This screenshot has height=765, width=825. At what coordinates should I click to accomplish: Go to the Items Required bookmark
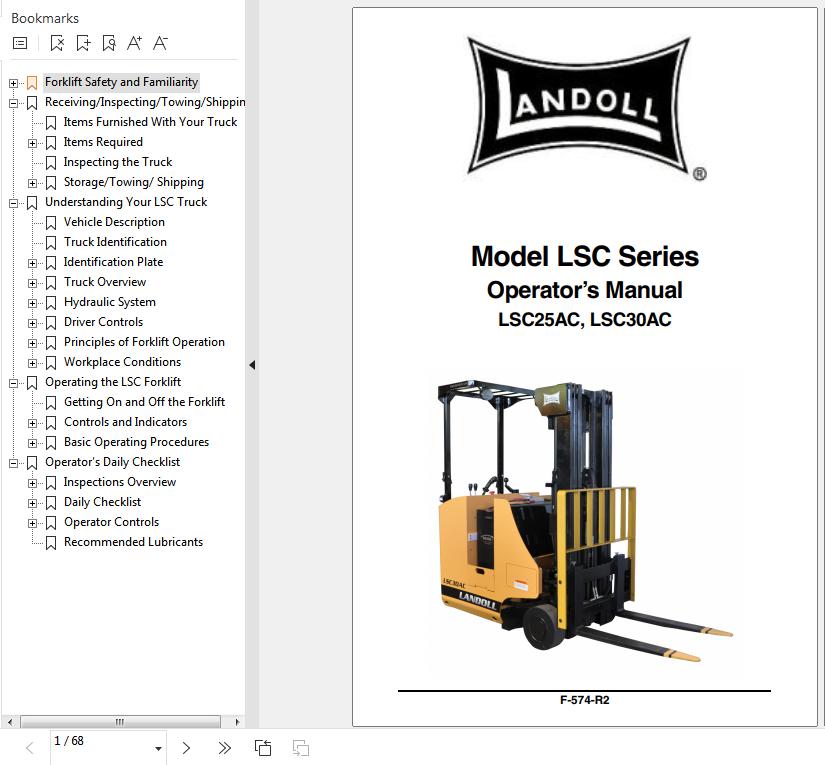click(103, 142)
